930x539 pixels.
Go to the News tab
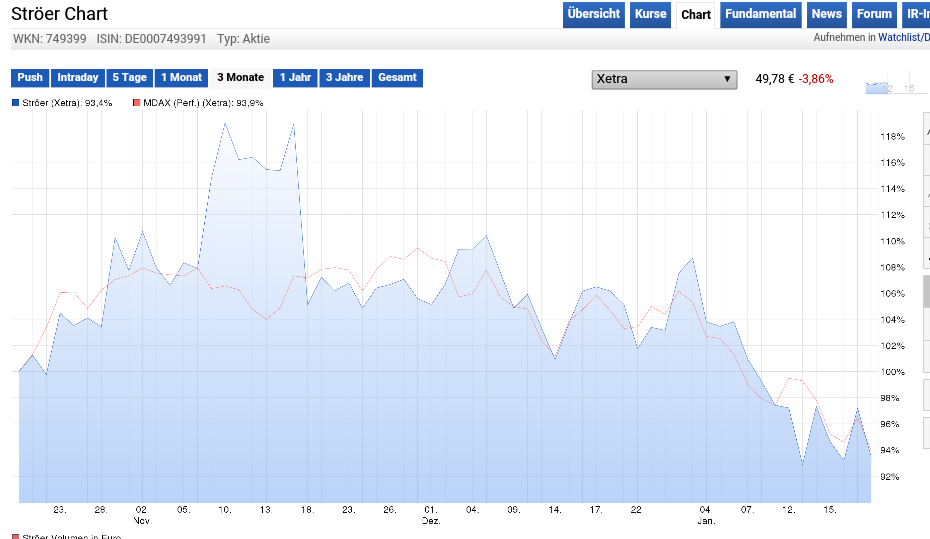826,15
